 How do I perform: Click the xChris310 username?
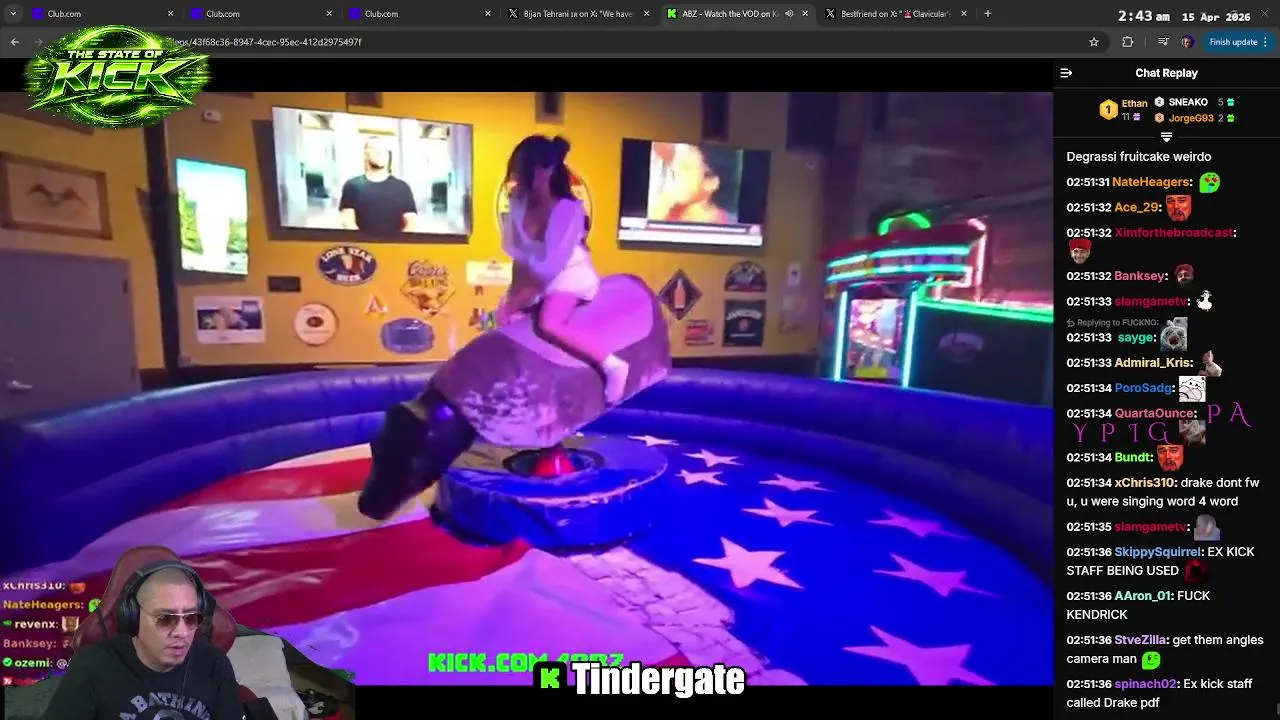tap(1144, 483)
